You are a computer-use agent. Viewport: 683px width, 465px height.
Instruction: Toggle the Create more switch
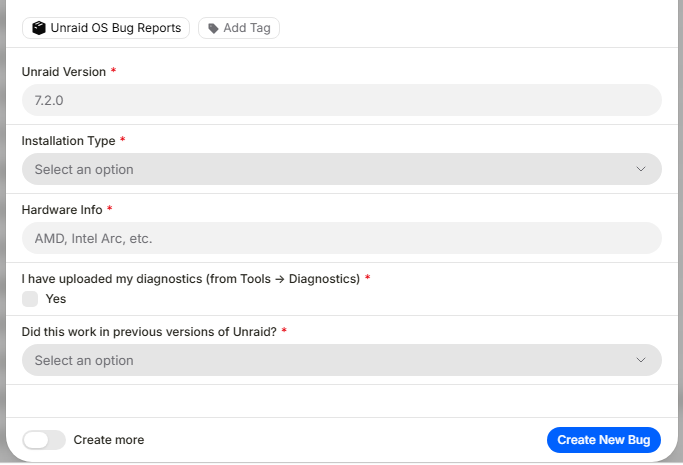44,440
